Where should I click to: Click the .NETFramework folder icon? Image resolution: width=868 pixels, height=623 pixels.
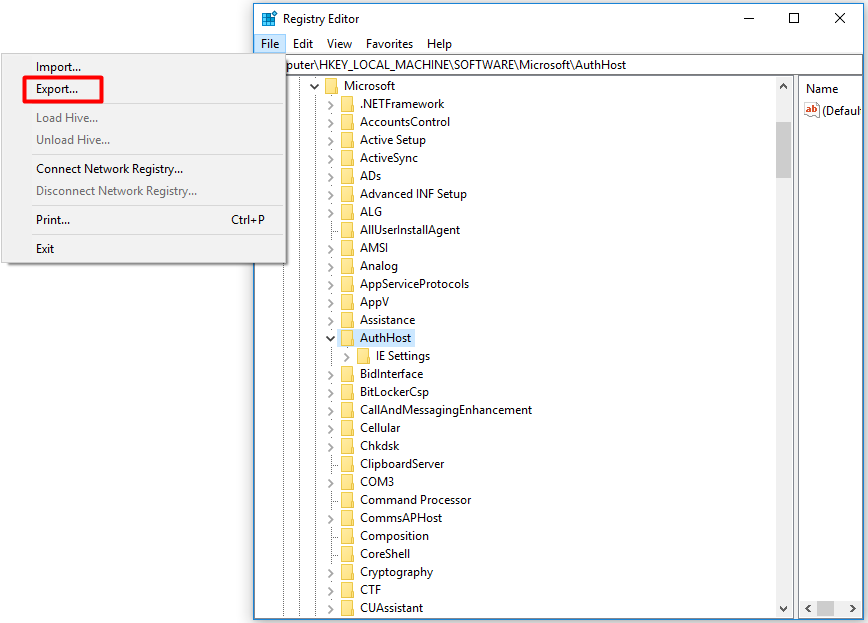click(x=347, y=104)
